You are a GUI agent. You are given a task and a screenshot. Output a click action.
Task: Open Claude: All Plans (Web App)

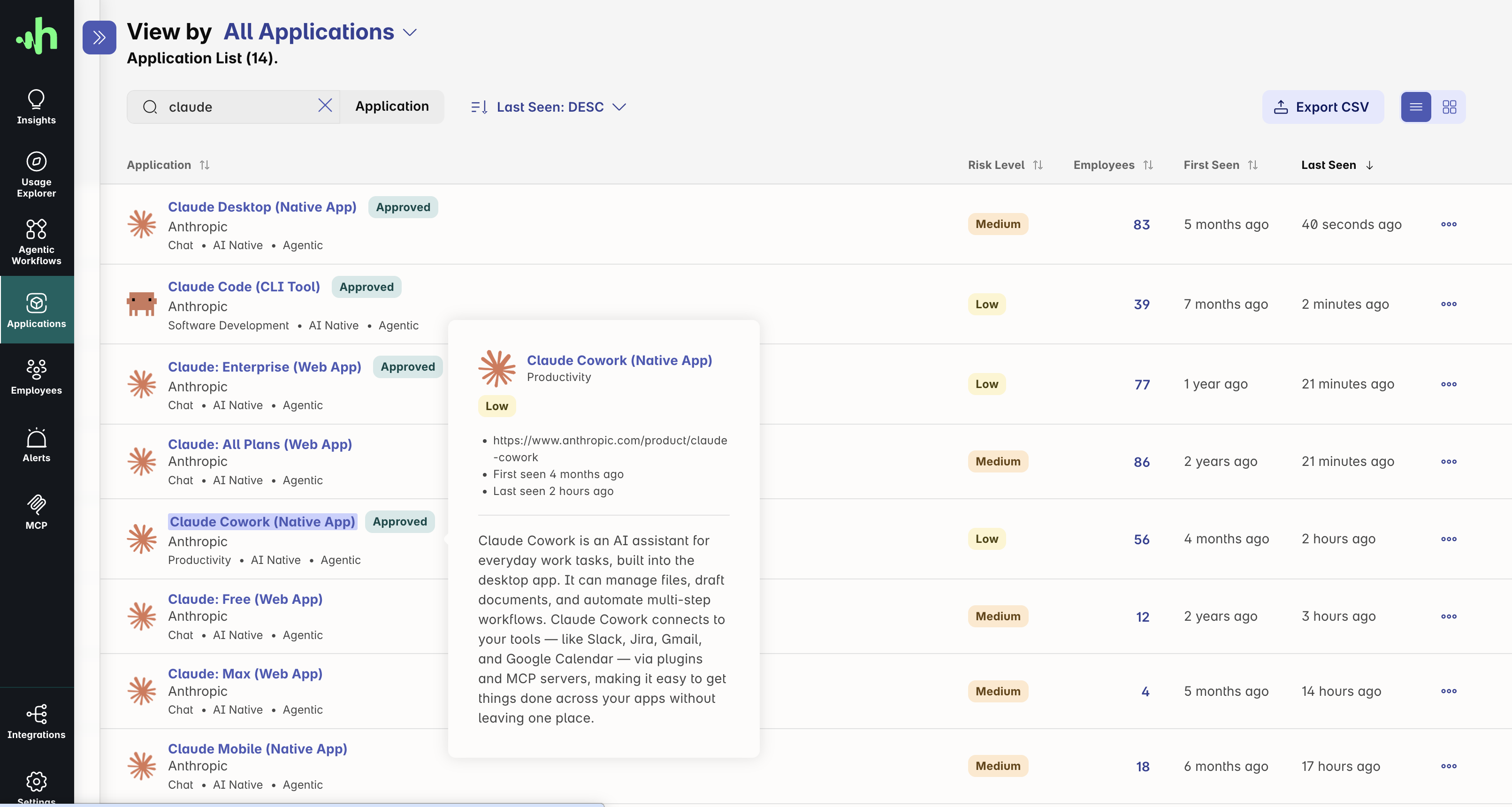tap(260, 444)
